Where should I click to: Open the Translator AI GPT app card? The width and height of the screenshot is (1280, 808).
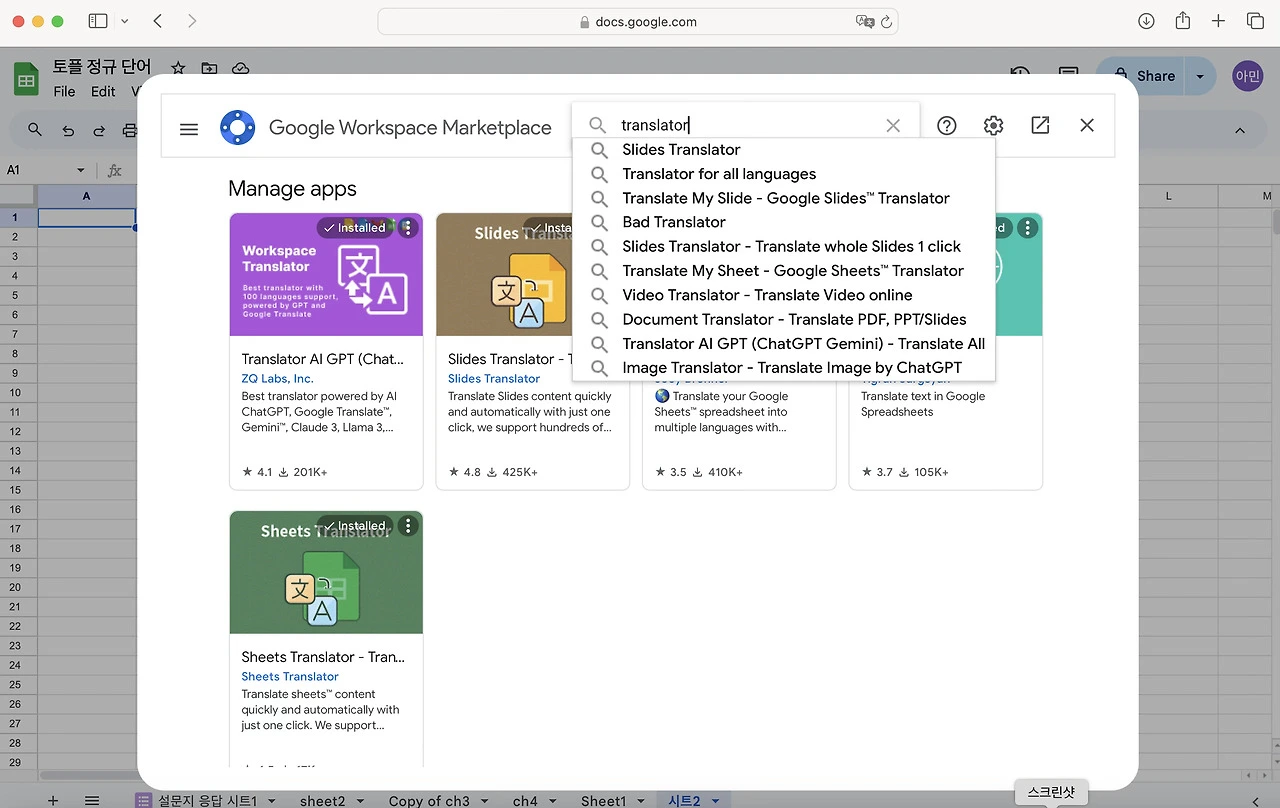coord(326,351)
